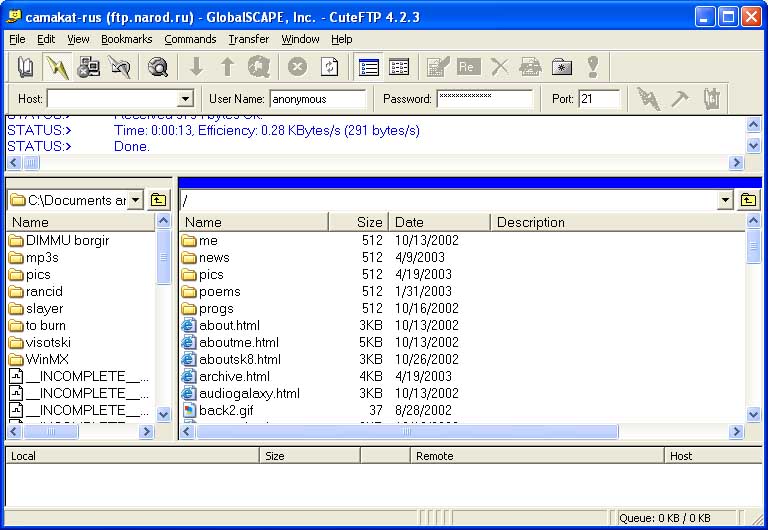
Task: Select the mp3s local folder
Action: 33,257
